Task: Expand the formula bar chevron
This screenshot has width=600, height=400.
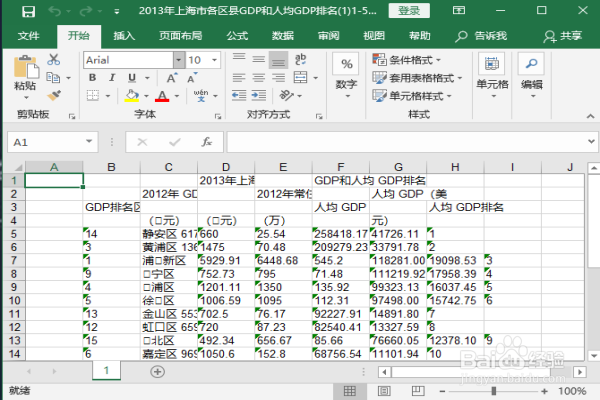Action: pyautogui.click(x=591, y=142)
